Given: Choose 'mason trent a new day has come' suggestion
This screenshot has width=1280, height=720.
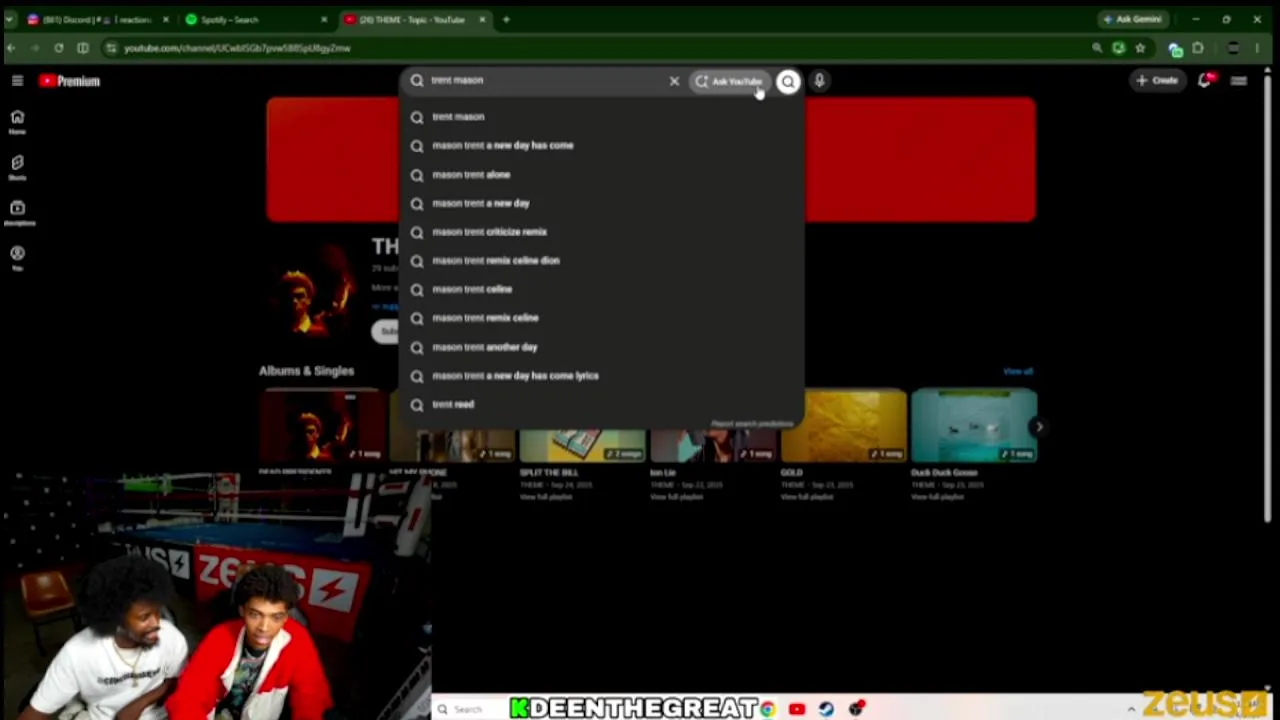Looking at the screenshot, I should (x=602, y=146).
